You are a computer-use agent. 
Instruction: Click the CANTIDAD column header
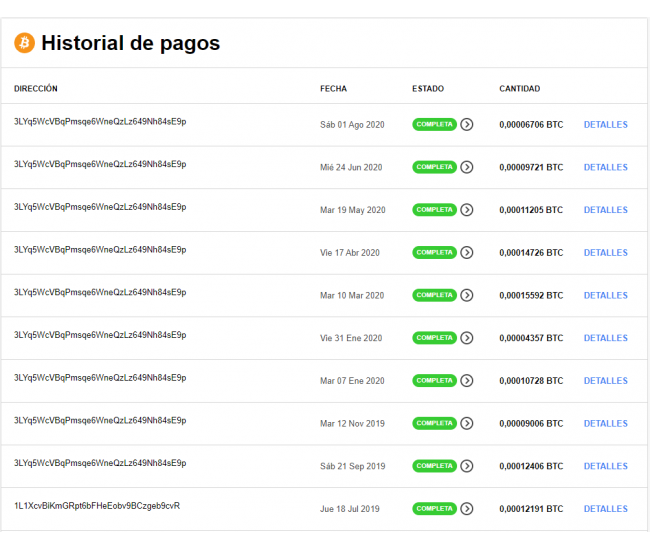pyautogui.click(x=519, y=89)
